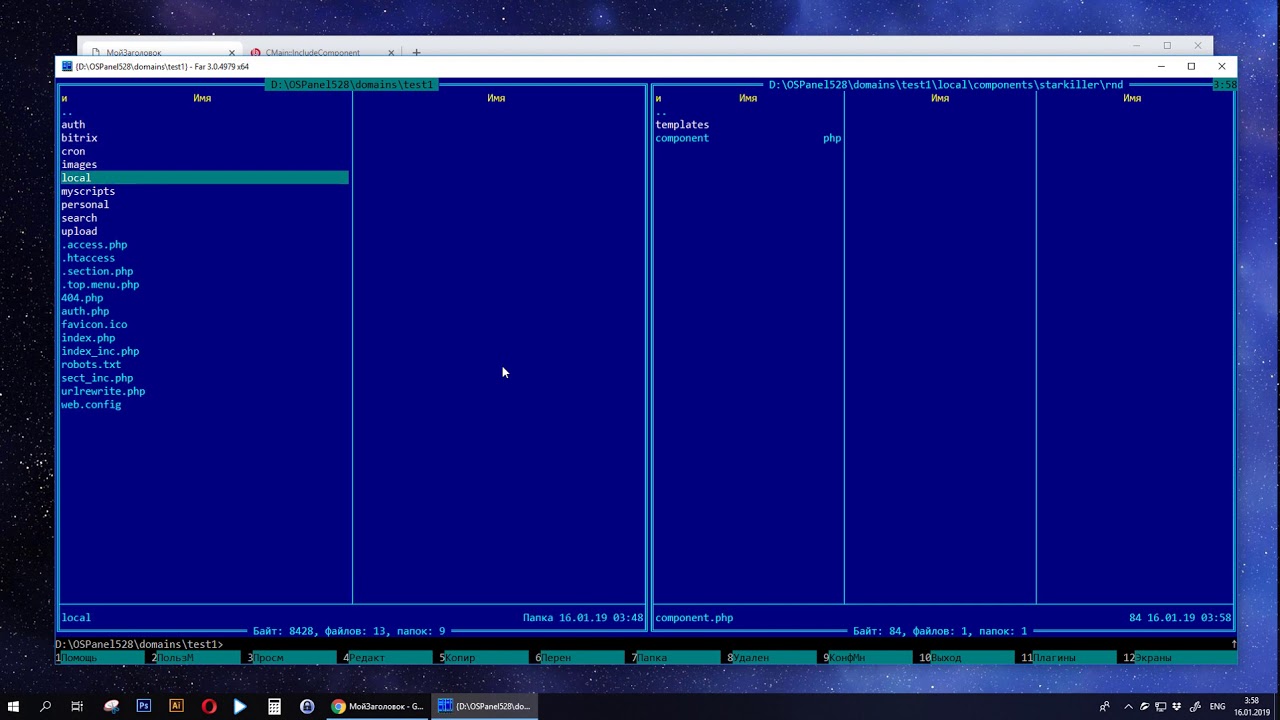1280x720 pixels.
Task: Select index.php file
Action: (88, 338)
